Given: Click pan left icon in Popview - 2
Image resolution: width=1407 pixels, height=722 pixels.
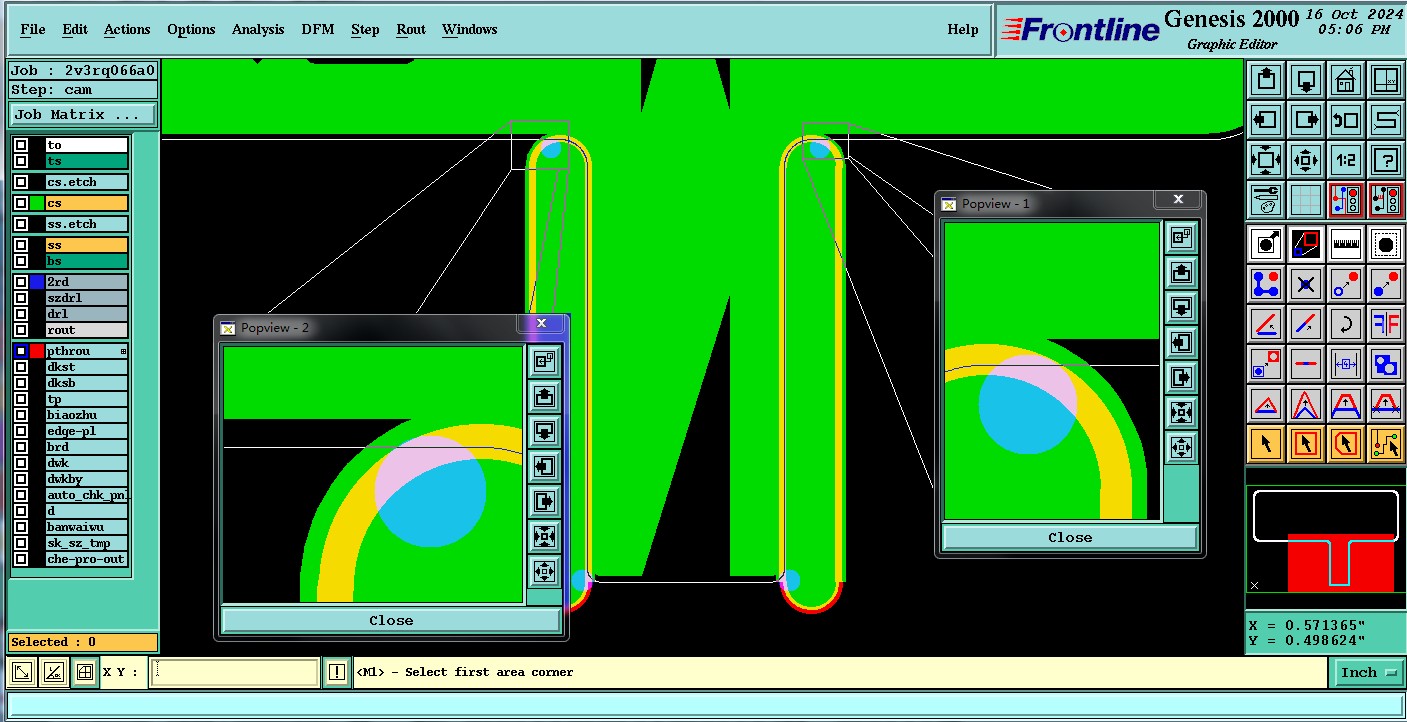Looking at the screenshot, I should click(x=544, y=467).
